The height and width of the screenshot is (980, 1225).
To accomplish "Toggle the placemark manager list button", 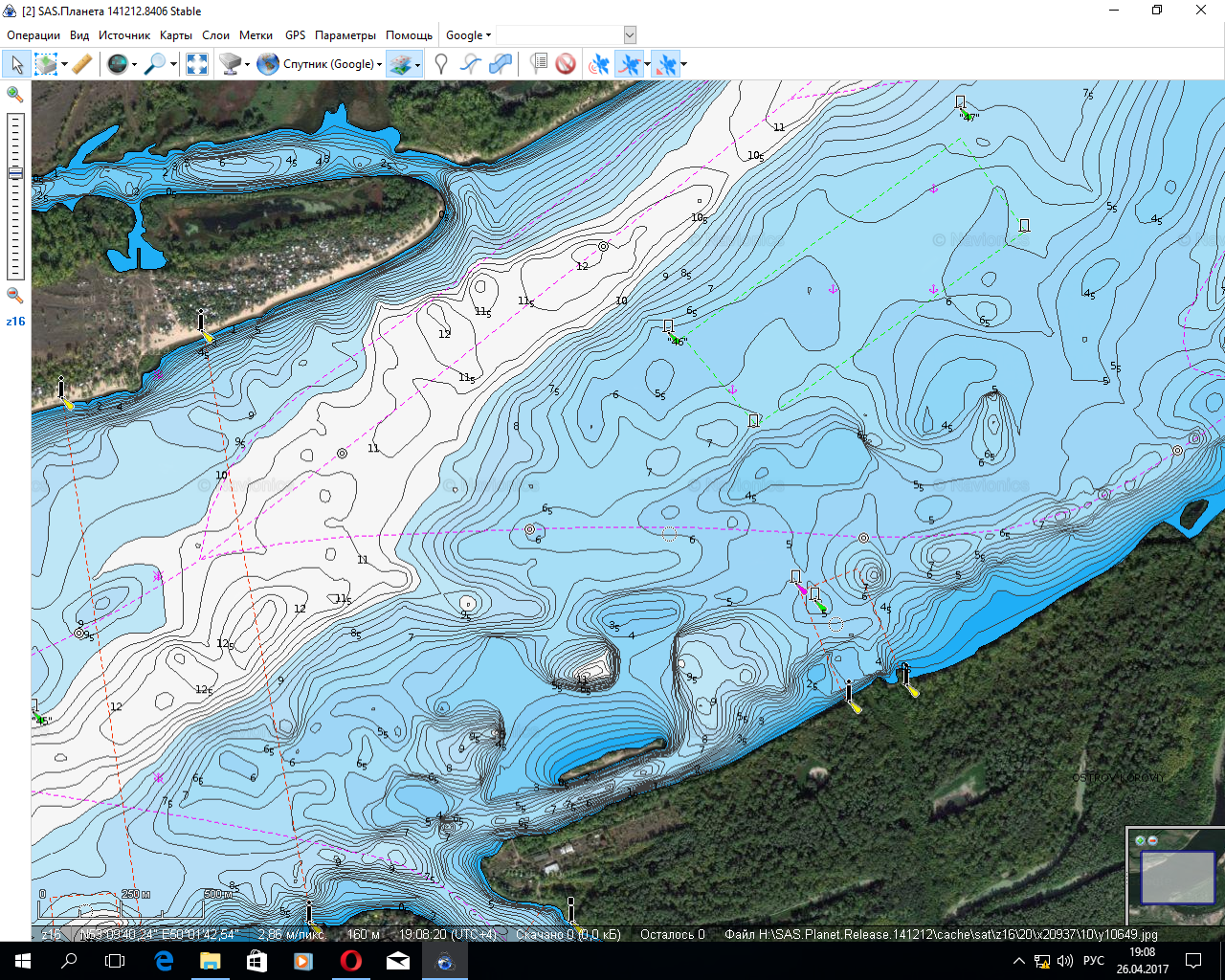I will pos(539,64).
